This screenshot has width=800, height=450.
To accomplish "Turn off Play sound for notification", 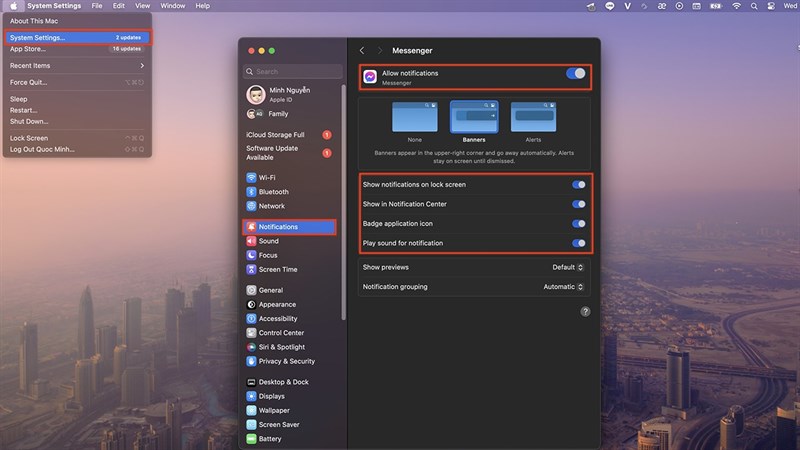I will (578, 243).
